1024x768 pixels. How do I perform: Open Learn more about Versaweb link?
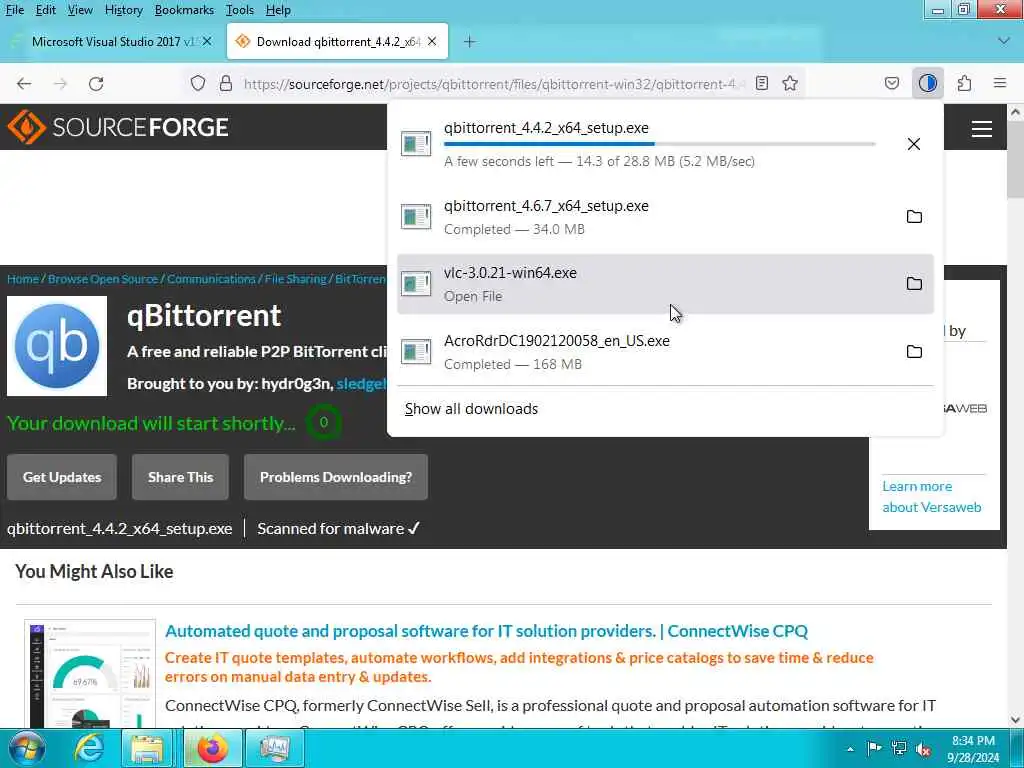pyautogui.click(x=931, y=496)
